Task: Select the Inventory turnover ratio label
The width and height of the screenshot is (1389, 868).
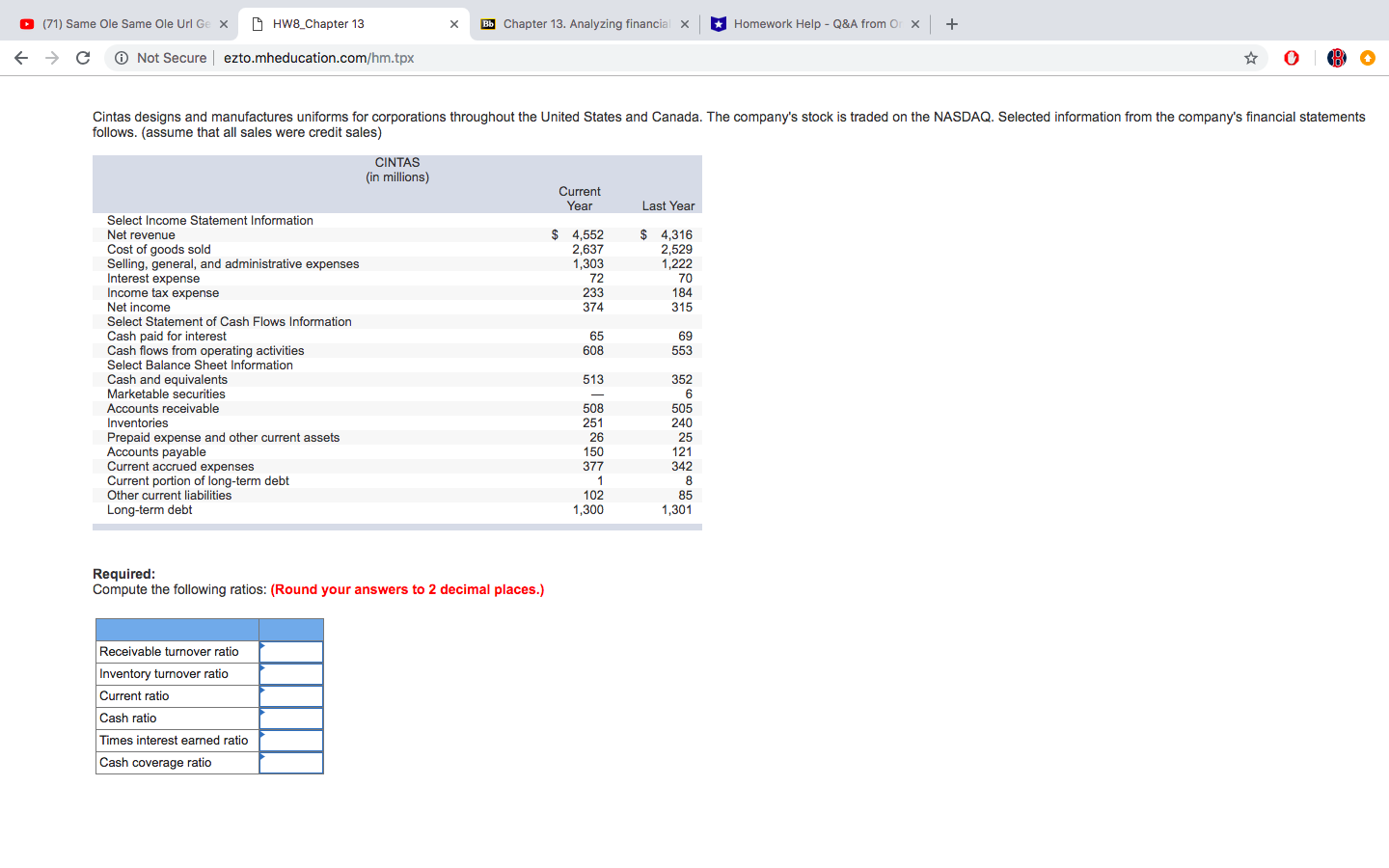Action: (x=164, y=674)
